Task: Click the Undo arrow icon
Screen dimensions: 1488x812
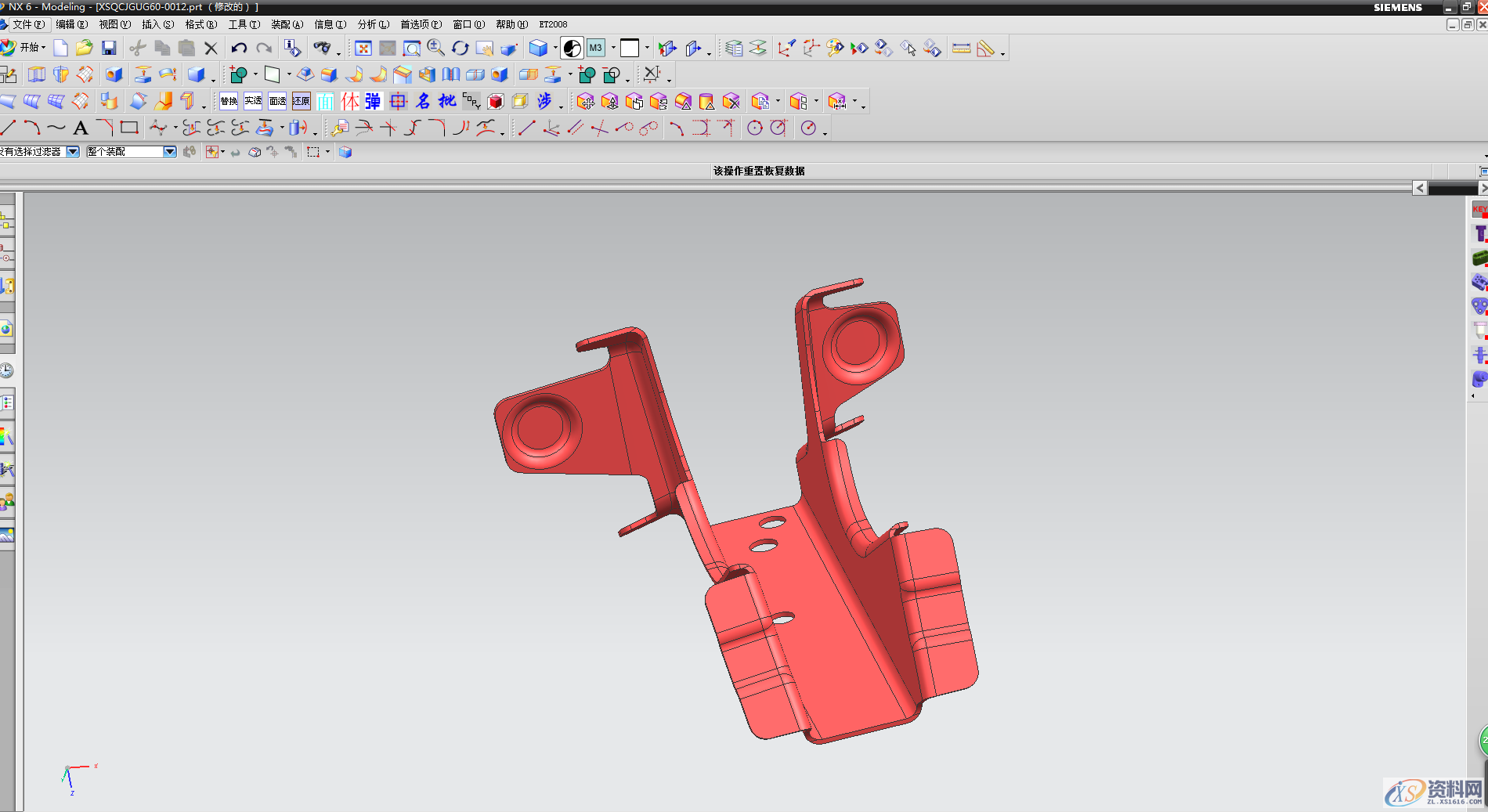Action: point(239,49)
